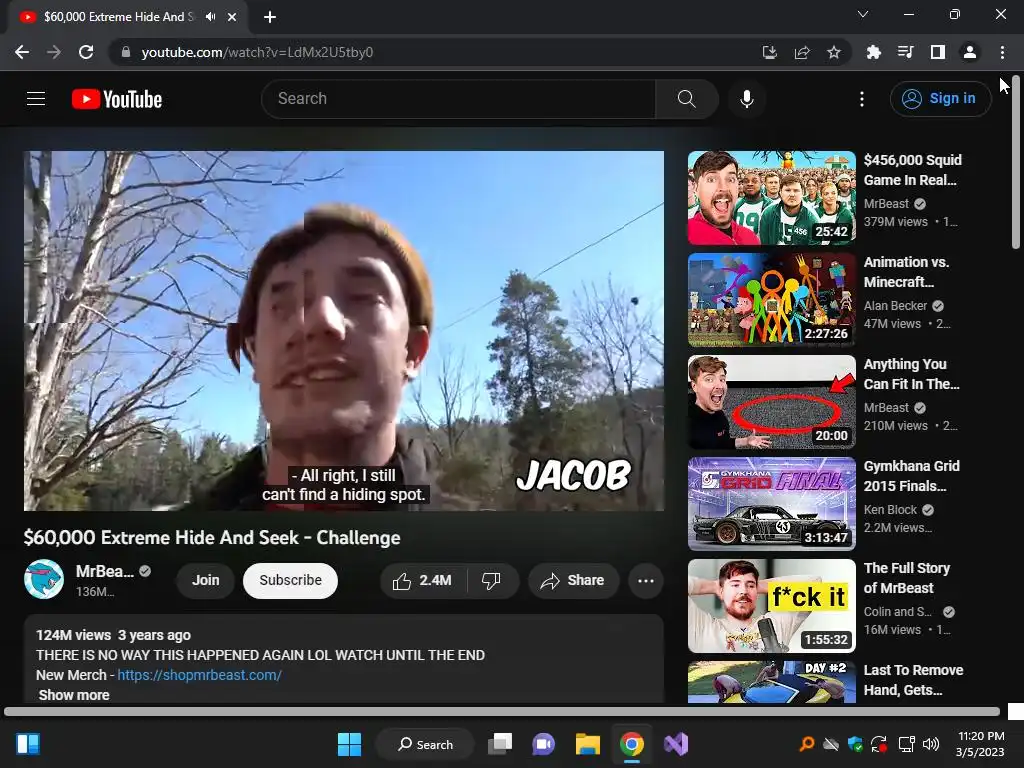
Task: Click the Join membership button
Action: 206,580
